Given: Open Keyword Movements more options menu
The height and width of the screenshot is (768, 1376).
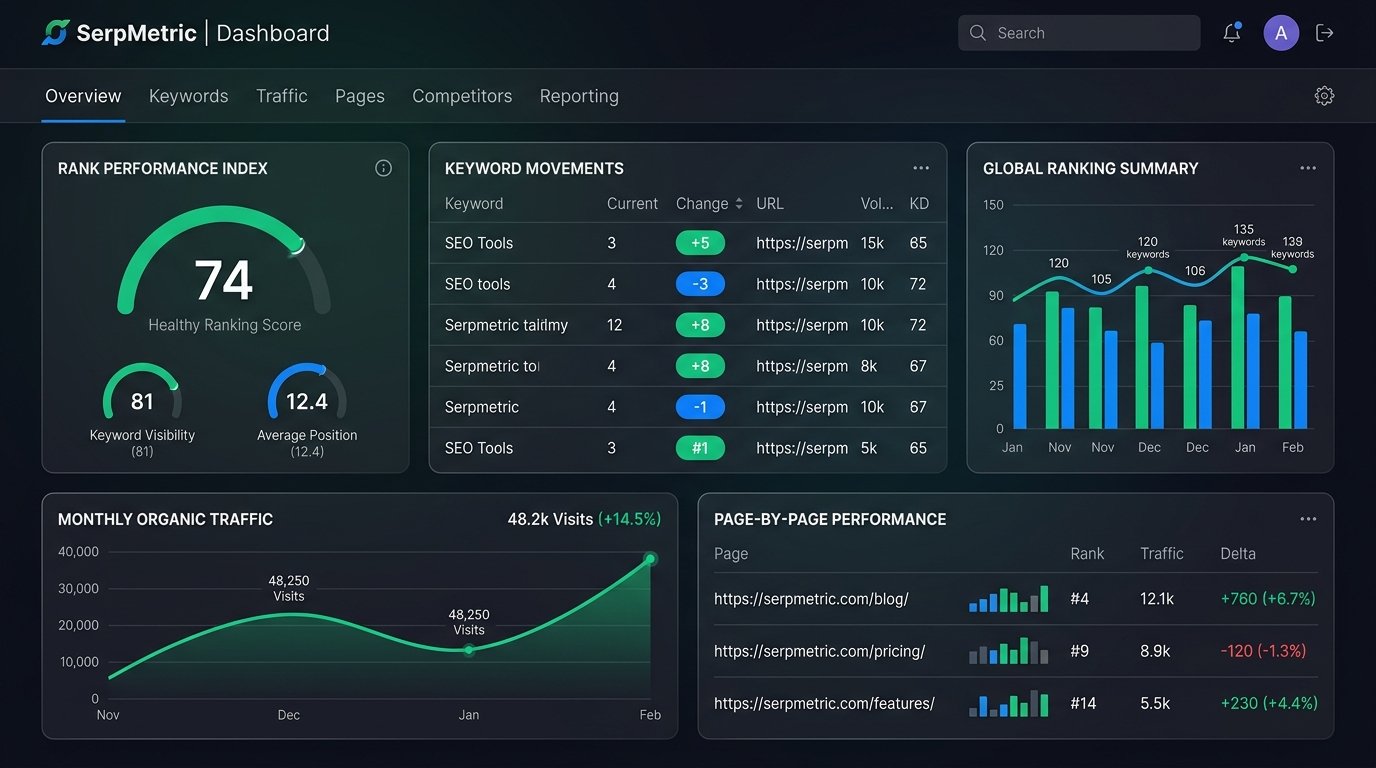Looking at the screenshot, I should pos(921,168).
